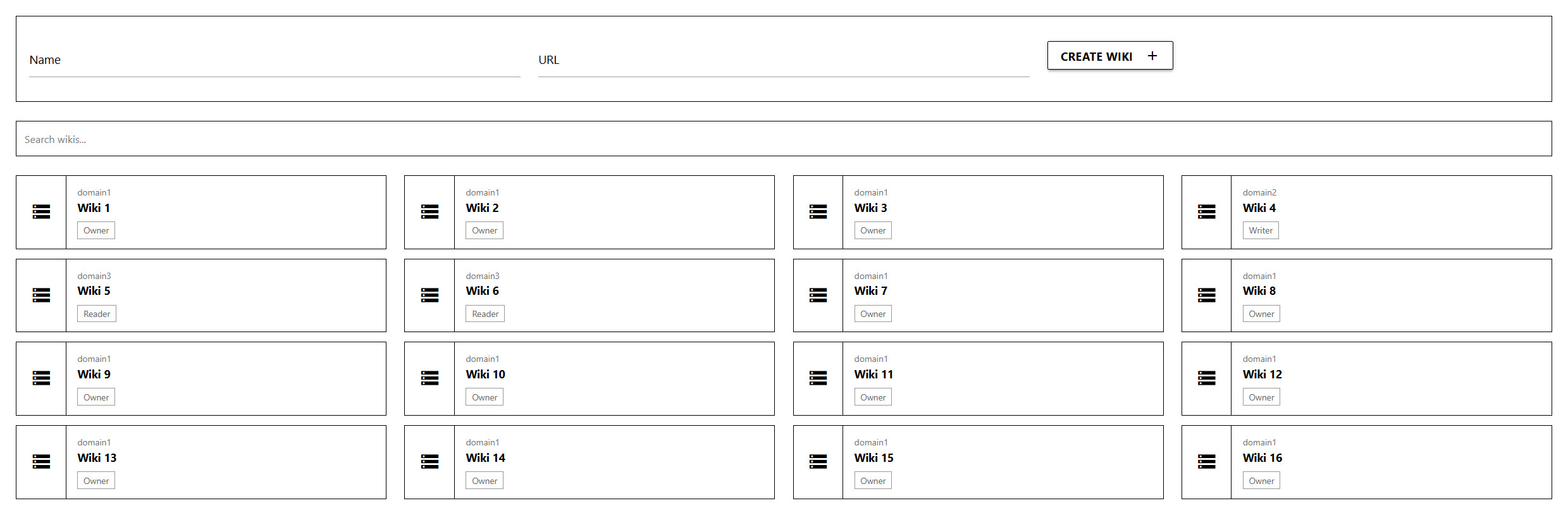This screenshot has width=1568, height=515.
Task: Click the list icon on Wiki 7 card
Action: click(x=818, y=295)
